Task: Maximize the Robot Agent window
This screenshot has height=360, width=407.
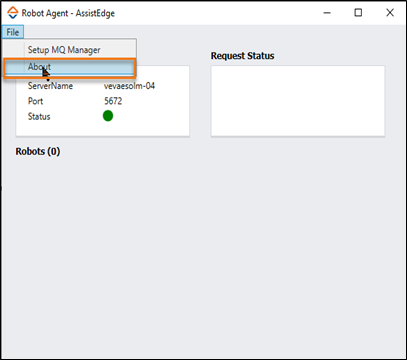Action: 358,13
